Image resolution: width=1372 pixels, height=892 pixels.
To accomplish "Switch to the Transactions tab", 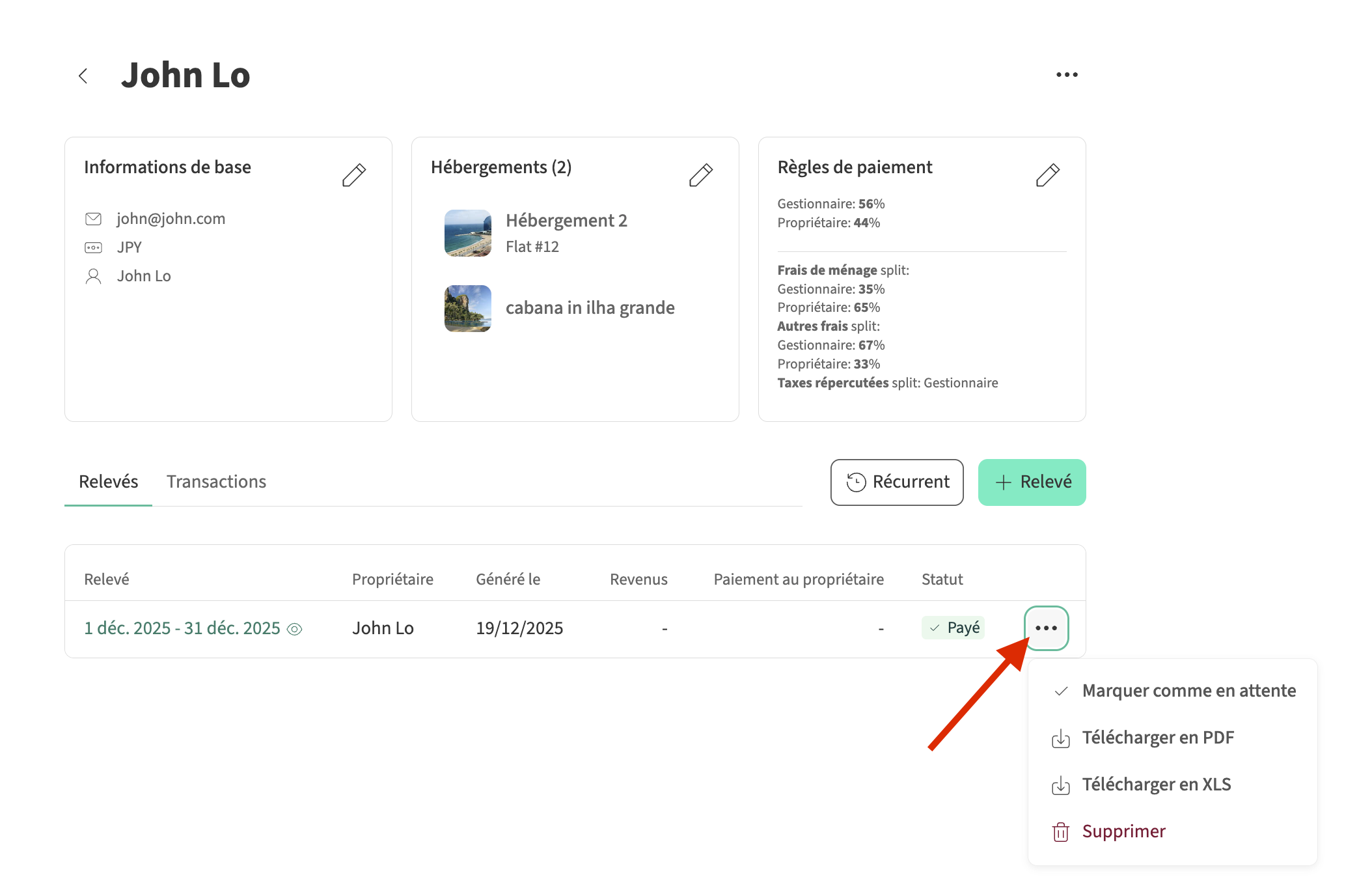I will click(216, 482).
